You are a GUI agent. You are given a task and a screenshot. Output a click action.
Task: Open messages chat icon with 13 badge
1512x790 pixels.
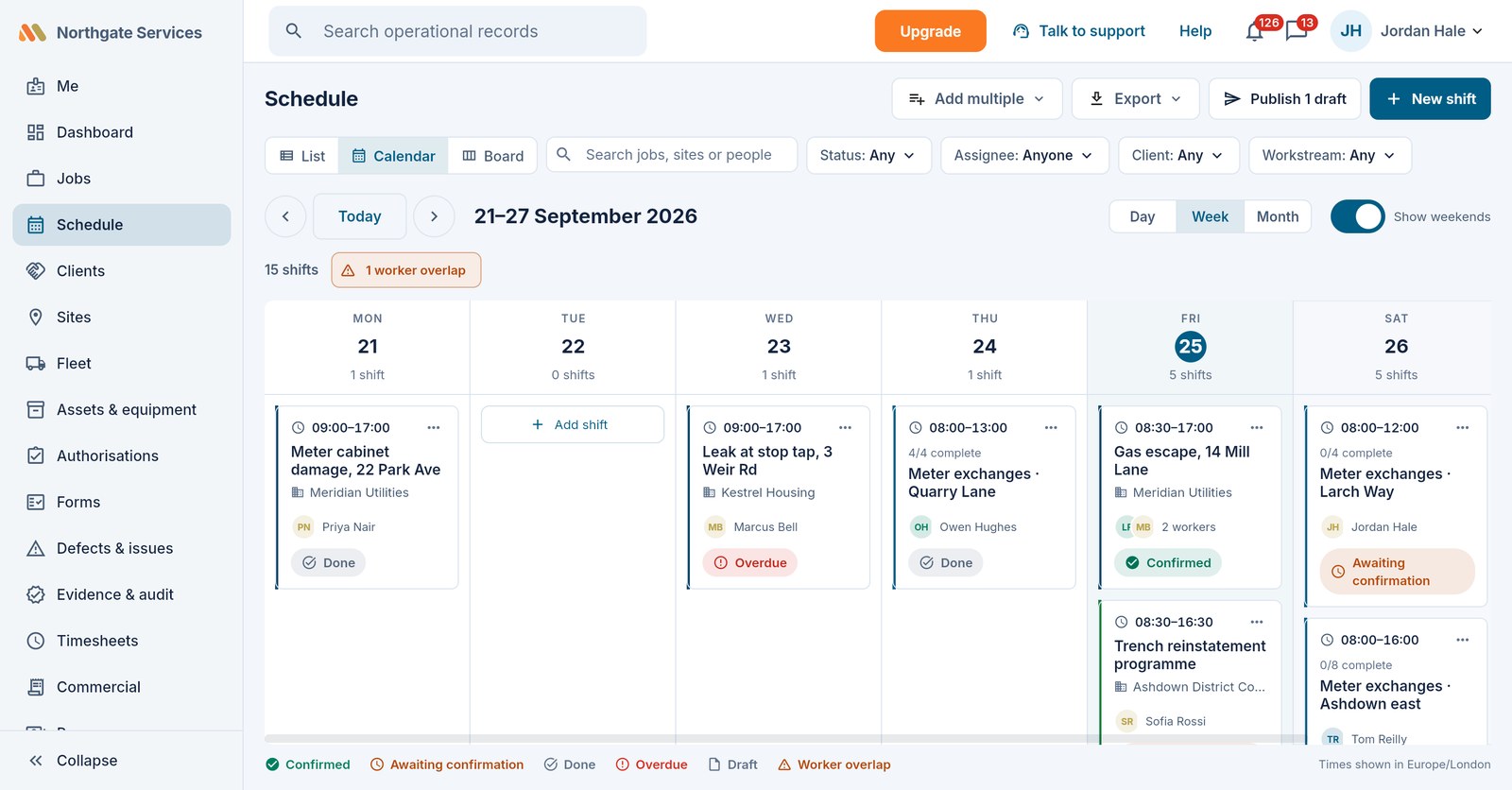[1297, 31]
